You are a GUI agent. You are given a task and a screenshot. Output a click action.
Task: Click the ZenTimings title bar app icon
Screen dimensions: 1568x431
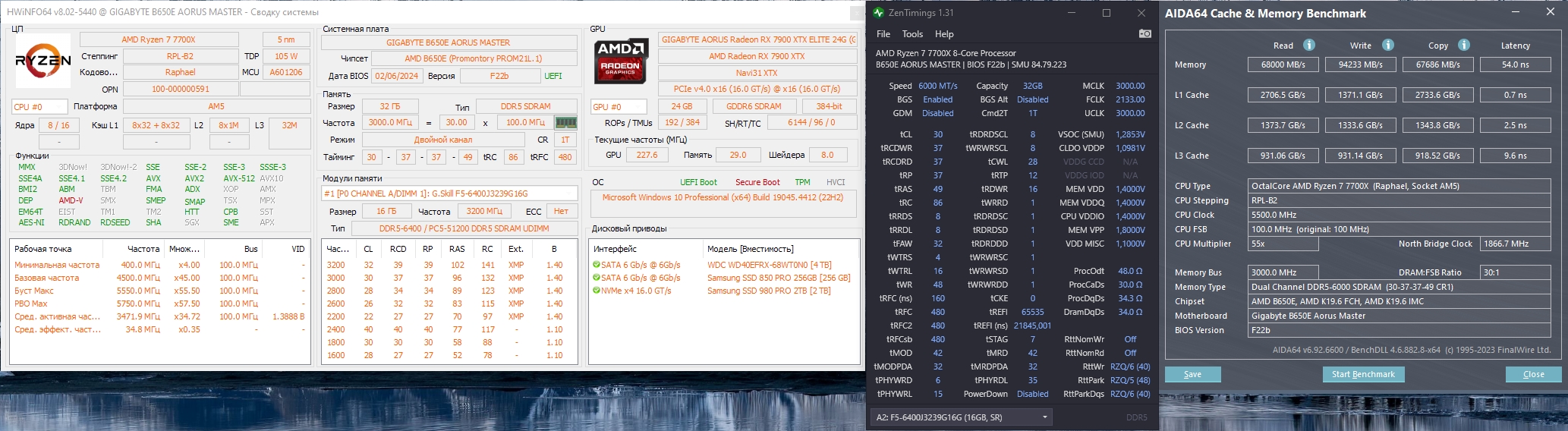click(x=879, y=13)
